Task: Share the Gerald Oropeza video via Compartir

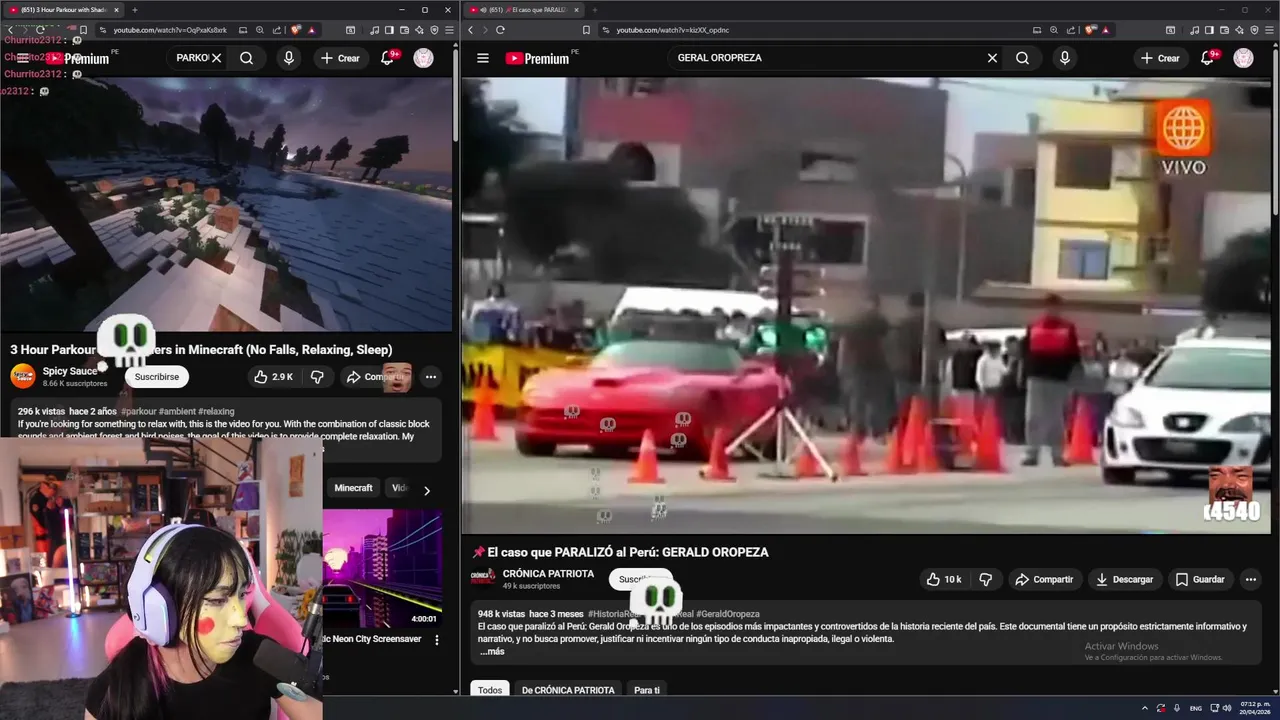Action: pyautogui.click(x=1043, y=579)
